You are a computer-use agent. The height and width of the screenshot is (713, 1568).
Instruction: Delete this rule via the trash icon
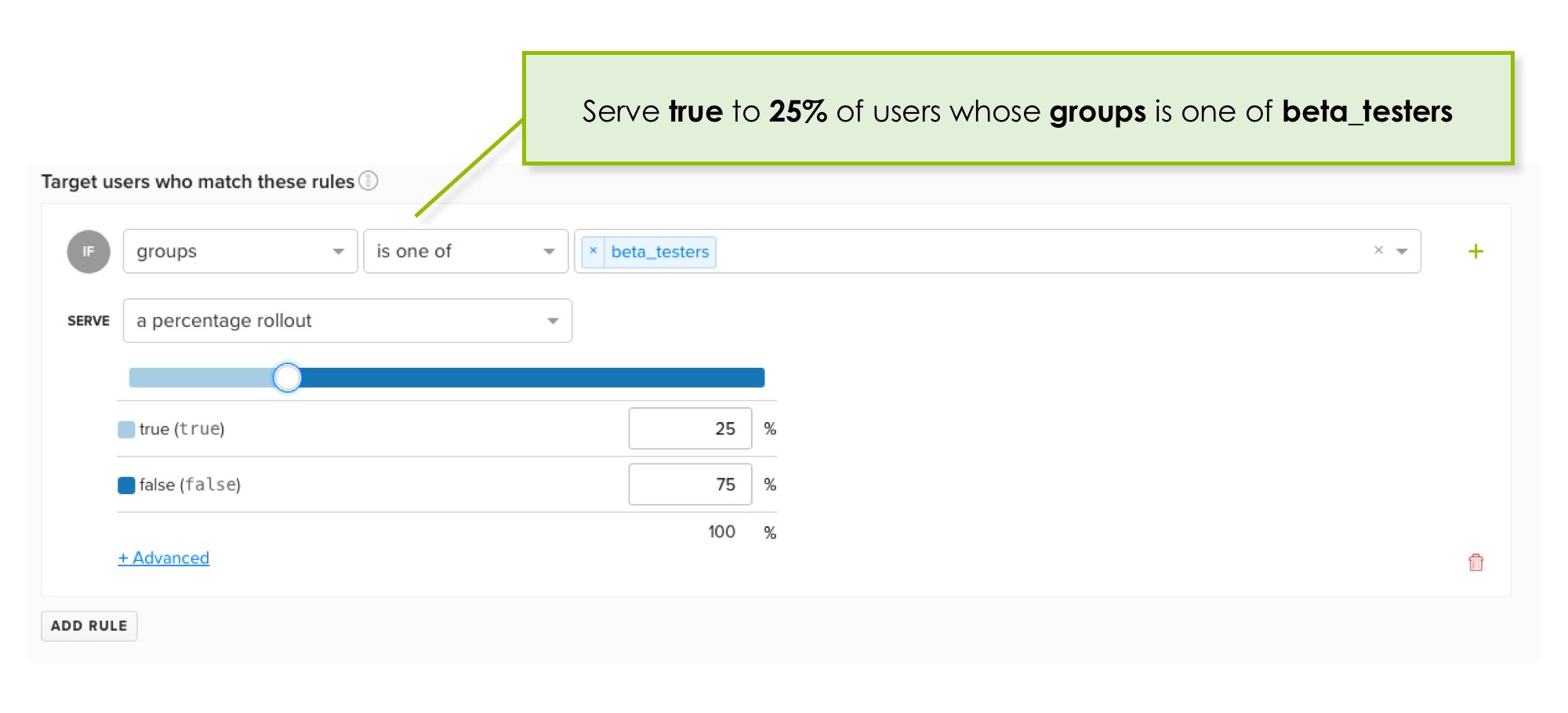click(1477, 562)
